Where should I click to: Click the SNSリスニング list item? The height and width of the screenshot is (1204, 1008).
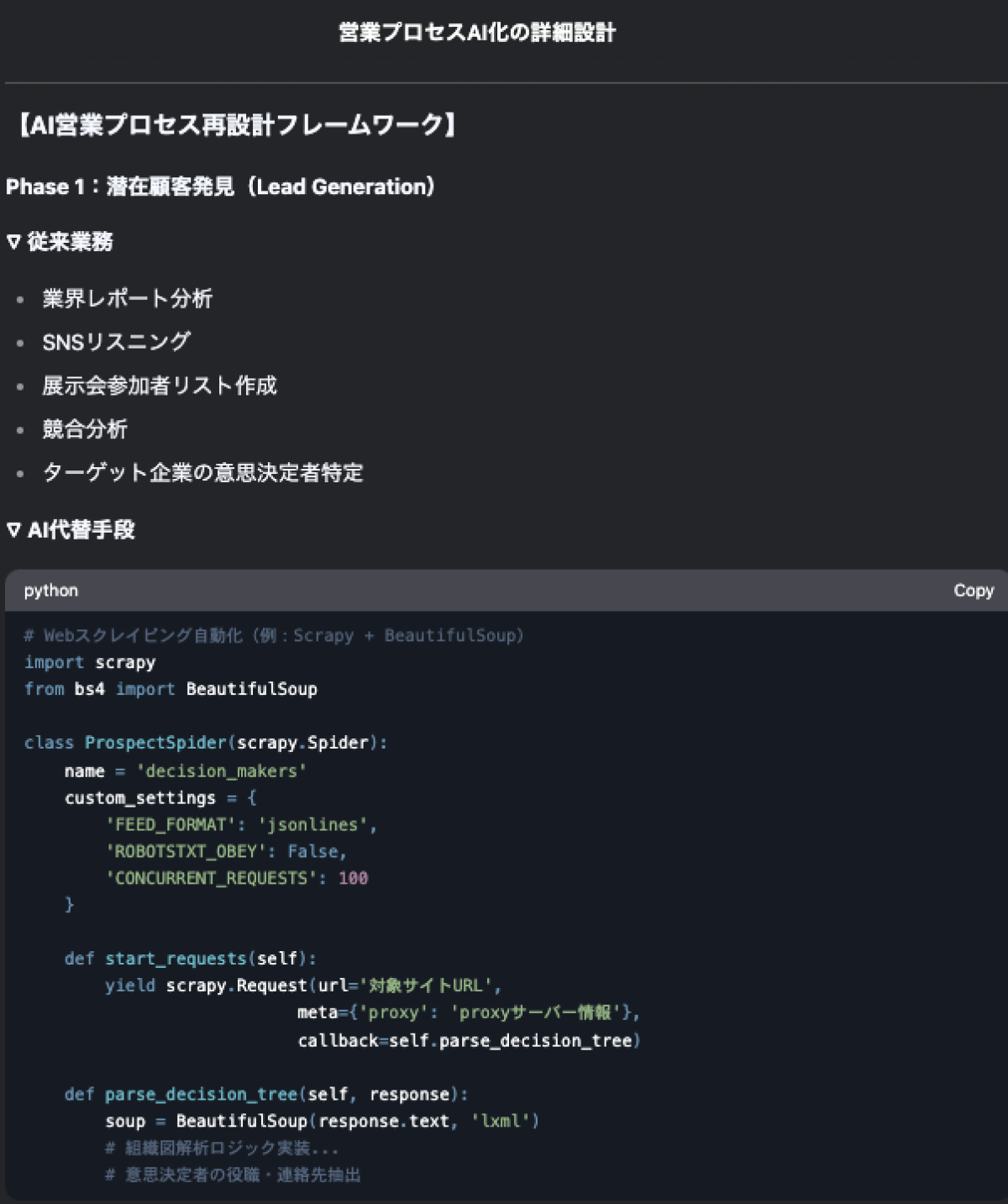coord(117,342)
